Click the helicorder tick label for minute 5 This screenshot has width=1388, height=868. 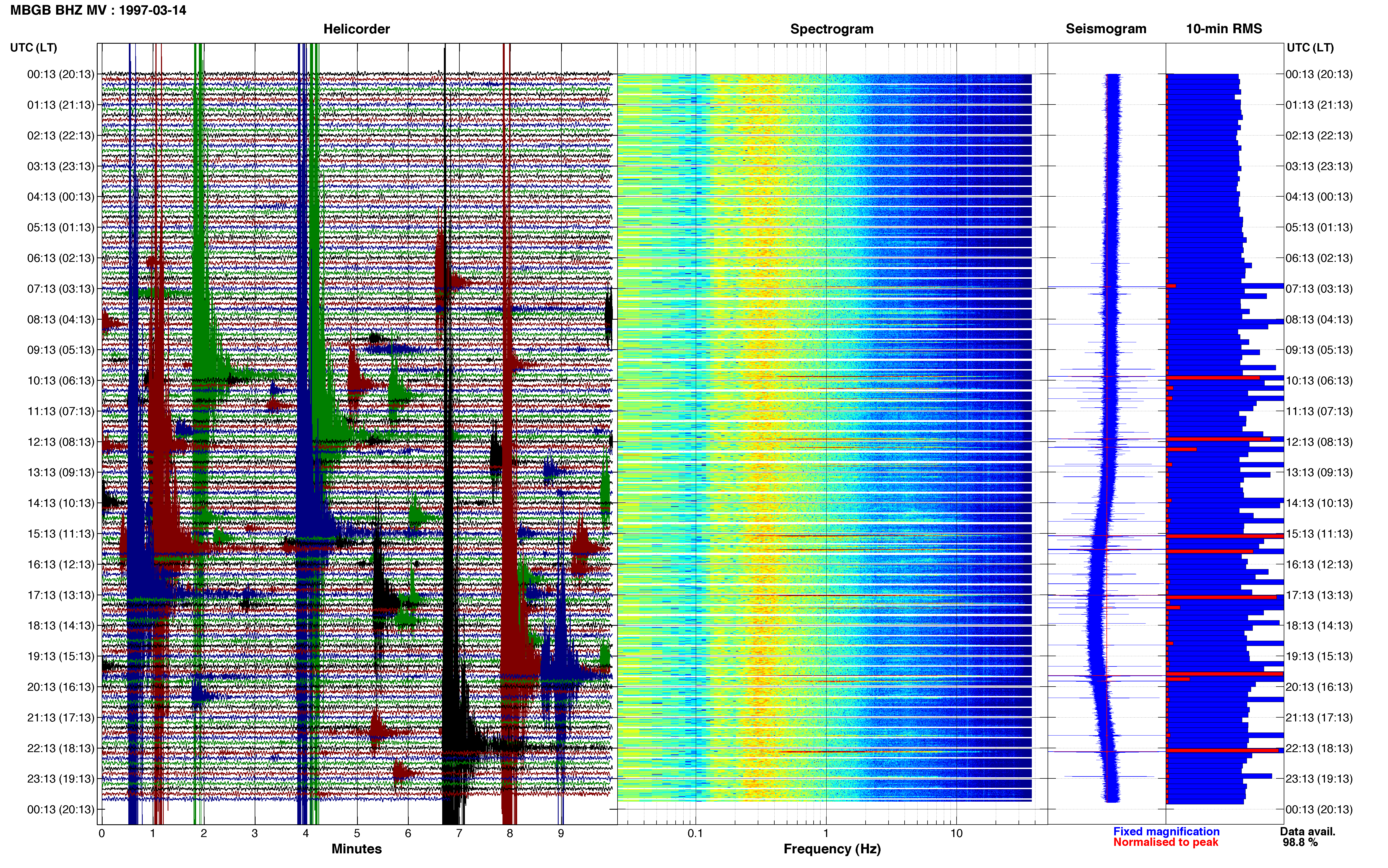click(x=356, y=833)
